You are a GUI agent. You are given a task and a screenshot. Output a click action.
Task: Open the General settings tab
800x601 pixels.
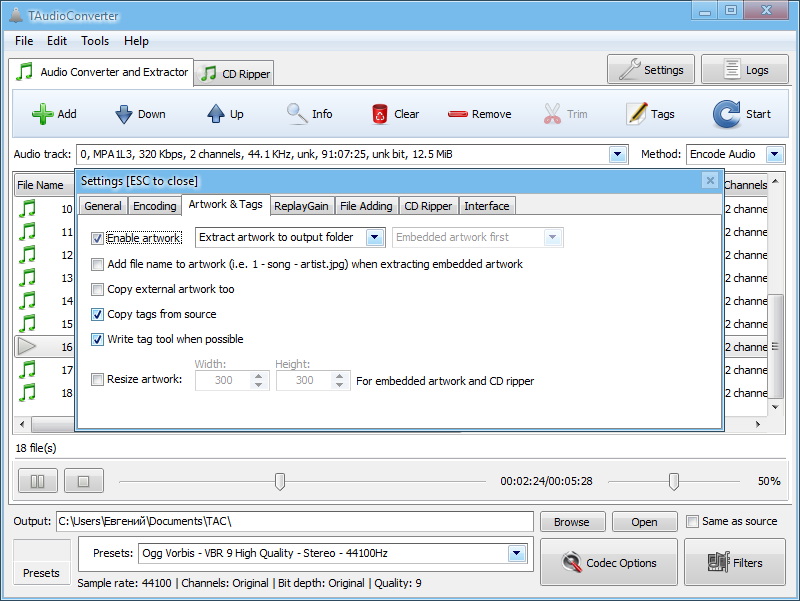point(103,206)
